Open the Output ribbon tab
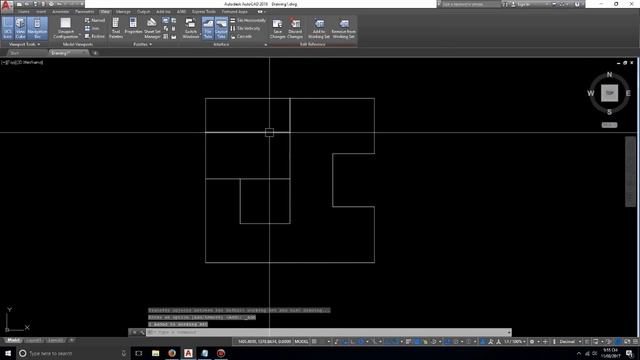Screen dimensions: 640x360 (x=143, y=12)
